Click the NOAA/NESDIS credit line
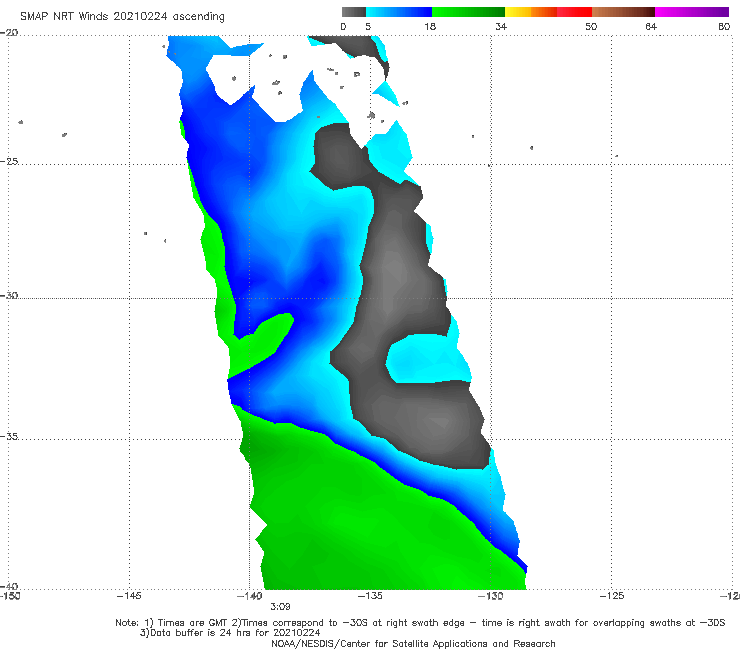This screenshot has width=740, height=650. pos(413,643)
